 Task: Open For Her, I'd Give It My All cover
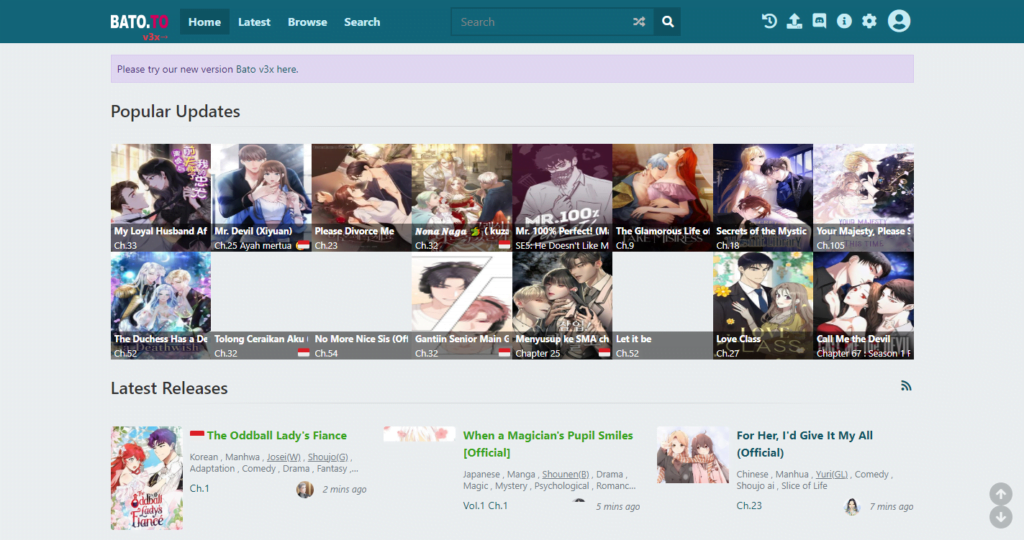pyautogui.click(x=693, y=454)
